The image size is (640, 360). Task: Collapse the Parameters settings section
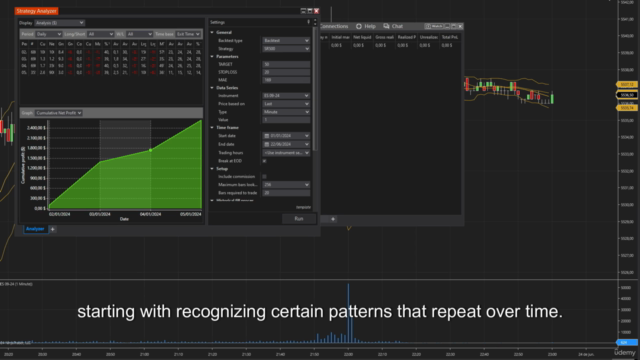coord(212,56)
